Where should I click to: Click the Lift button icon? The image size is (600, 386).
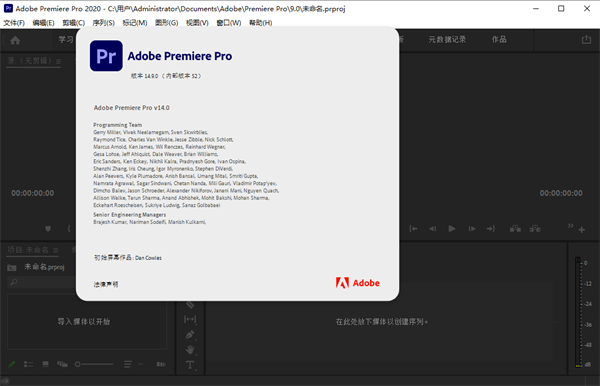coord(515,229)
